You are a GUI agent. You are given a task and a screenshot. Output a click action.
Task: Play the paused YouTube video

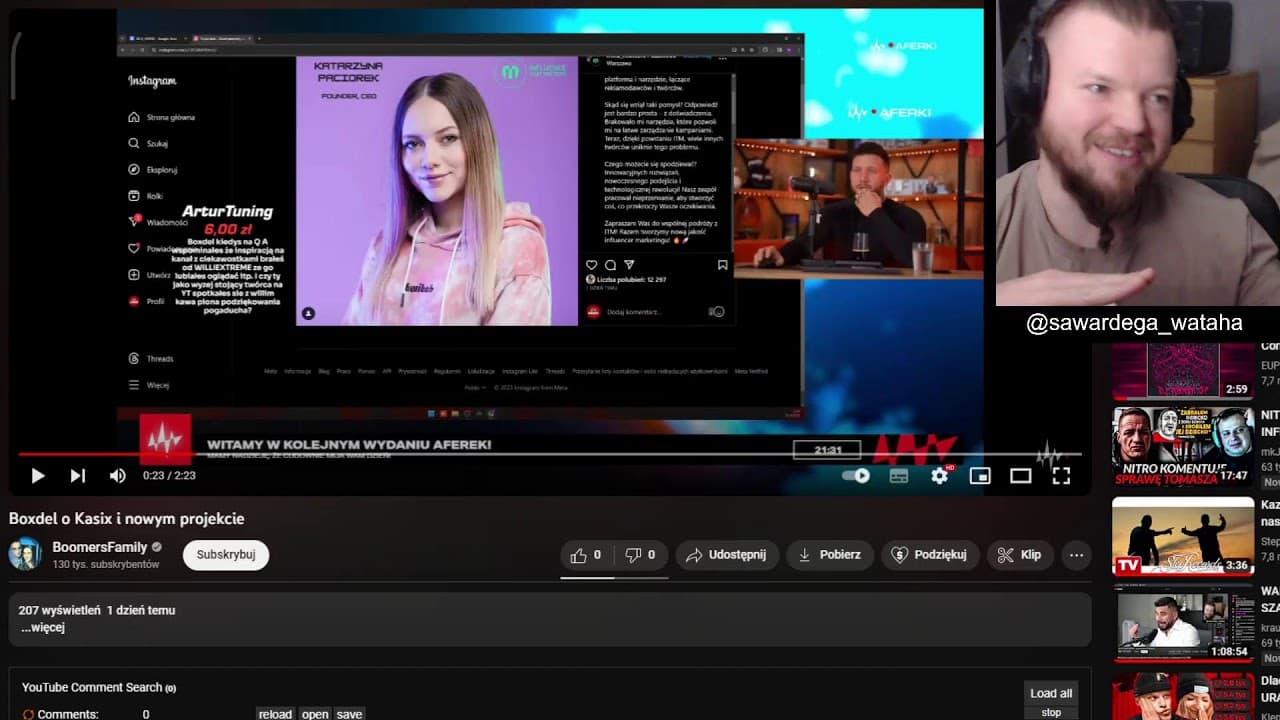(38, 476)
